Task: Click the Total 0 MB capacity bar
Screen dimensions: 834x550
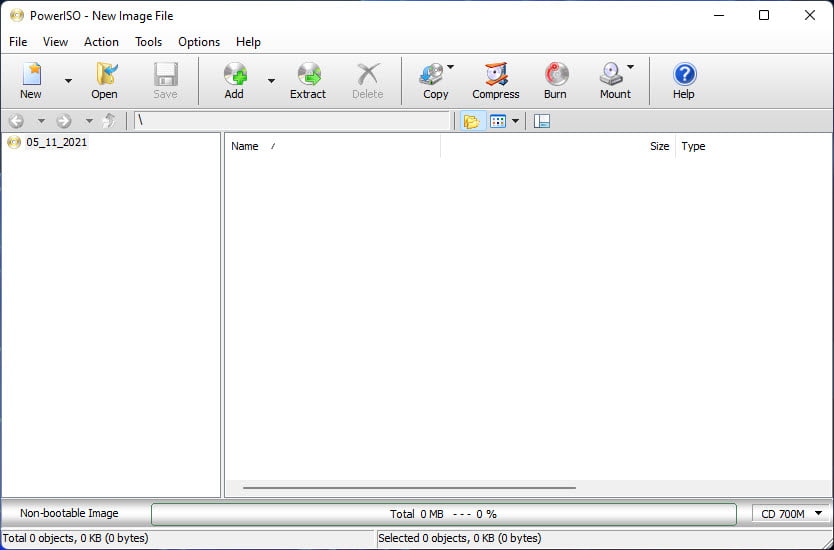Action: [x=444, y=514]
